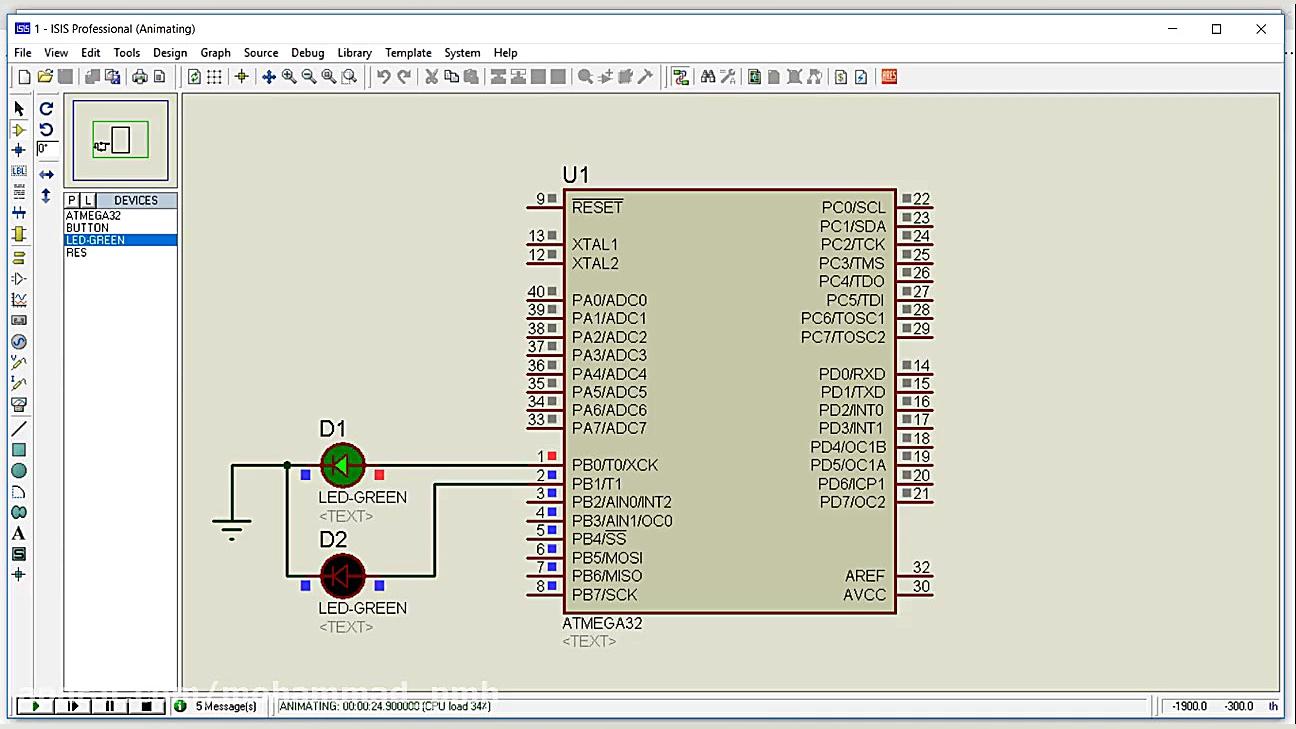Image resolution: width=1296 pixels, height=729 pixels.
Task: Open the Debug menu
Action: pyautogui.click(x=307, y=52)
